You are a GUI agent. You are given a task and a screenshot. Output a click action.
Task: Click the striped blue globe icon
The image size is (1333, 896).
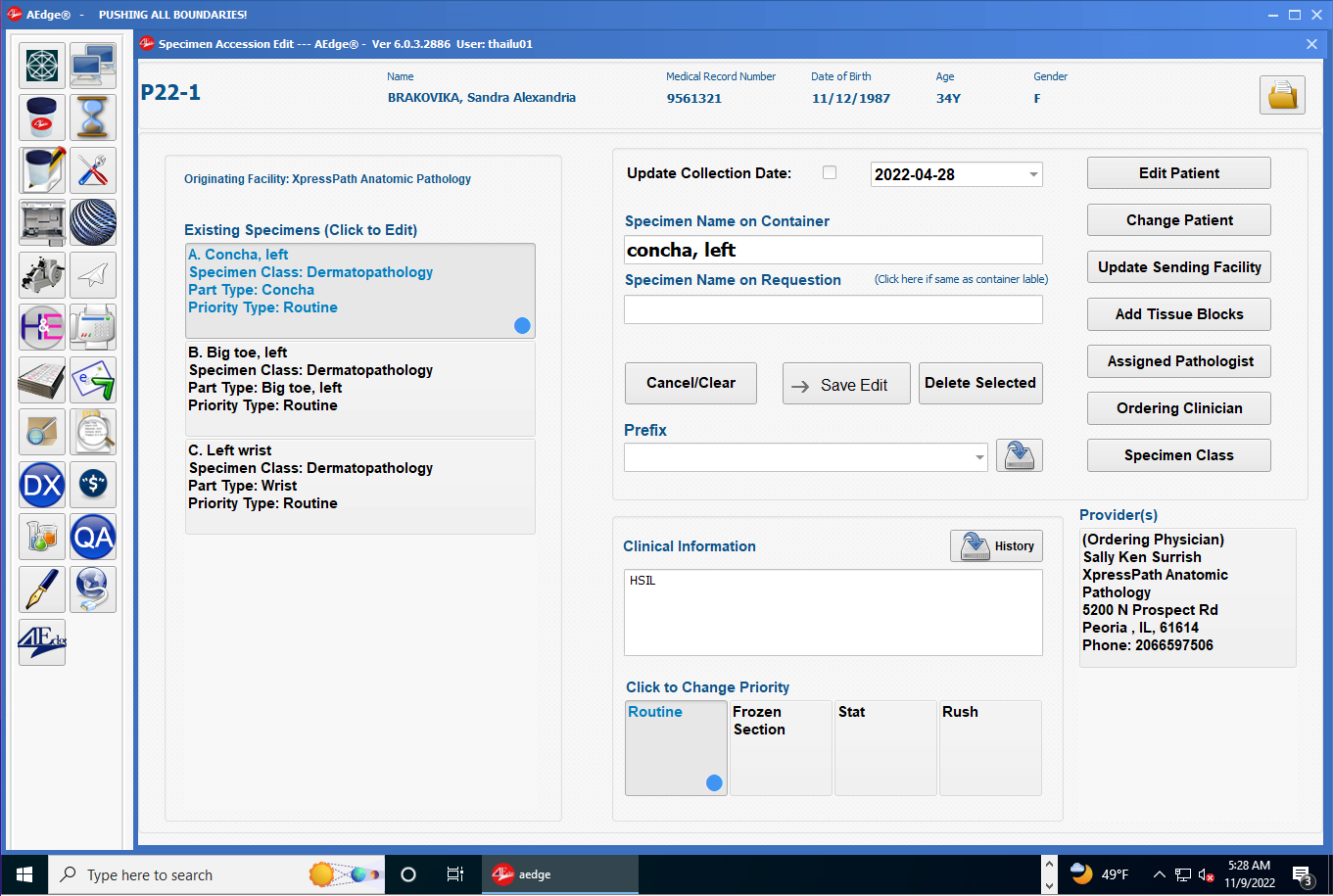point(93,222)
